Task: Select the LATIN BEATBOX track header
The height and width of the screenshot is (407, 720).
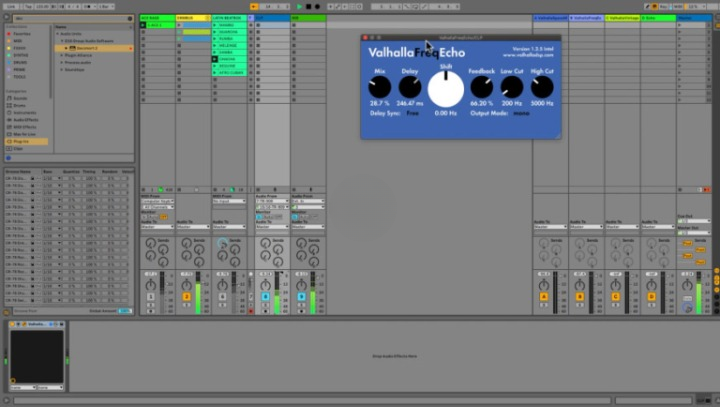Action: [x=229, y=18]
